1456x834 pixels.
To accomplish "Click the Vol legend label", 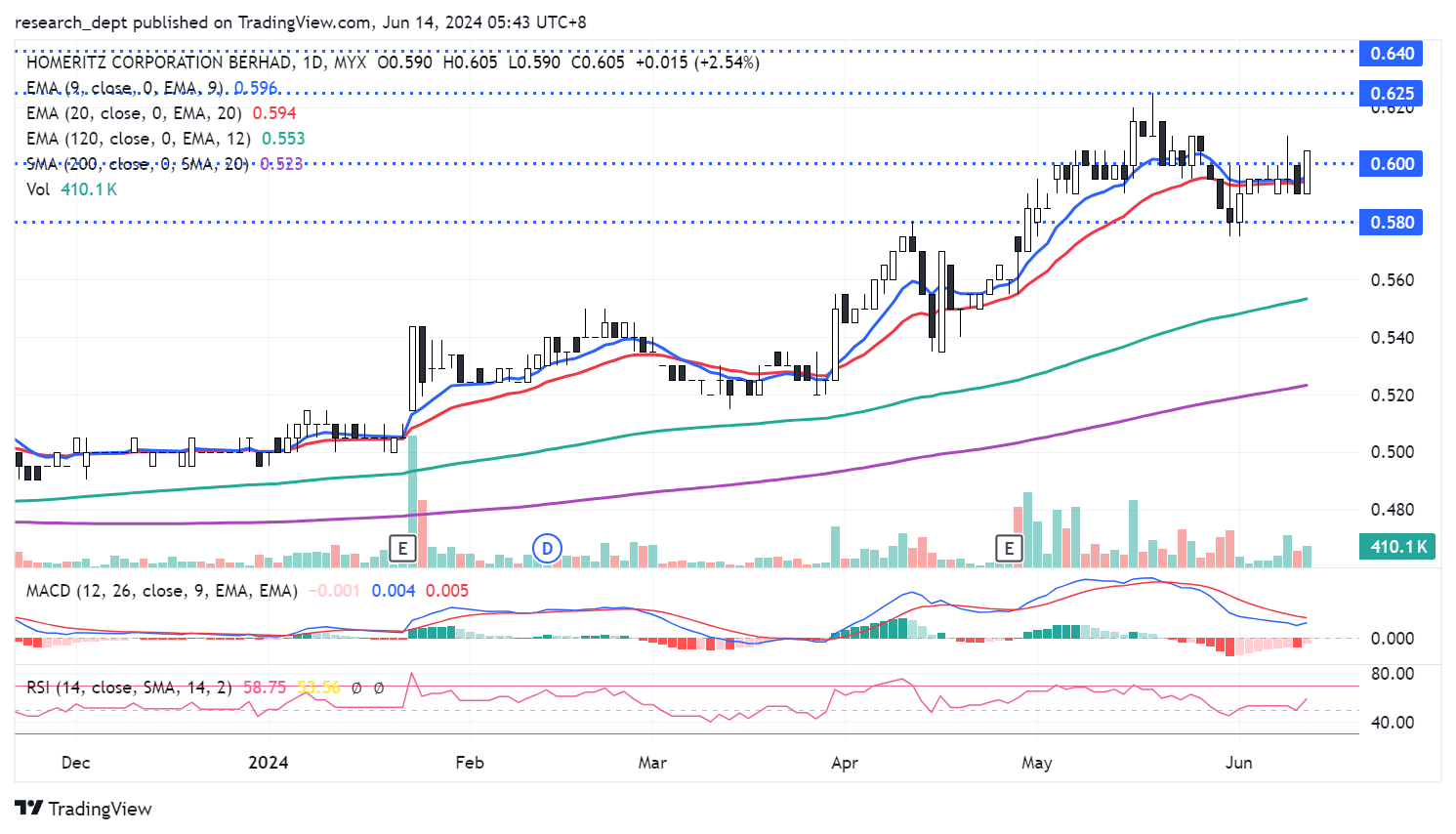I will click(x=38, y=189).
